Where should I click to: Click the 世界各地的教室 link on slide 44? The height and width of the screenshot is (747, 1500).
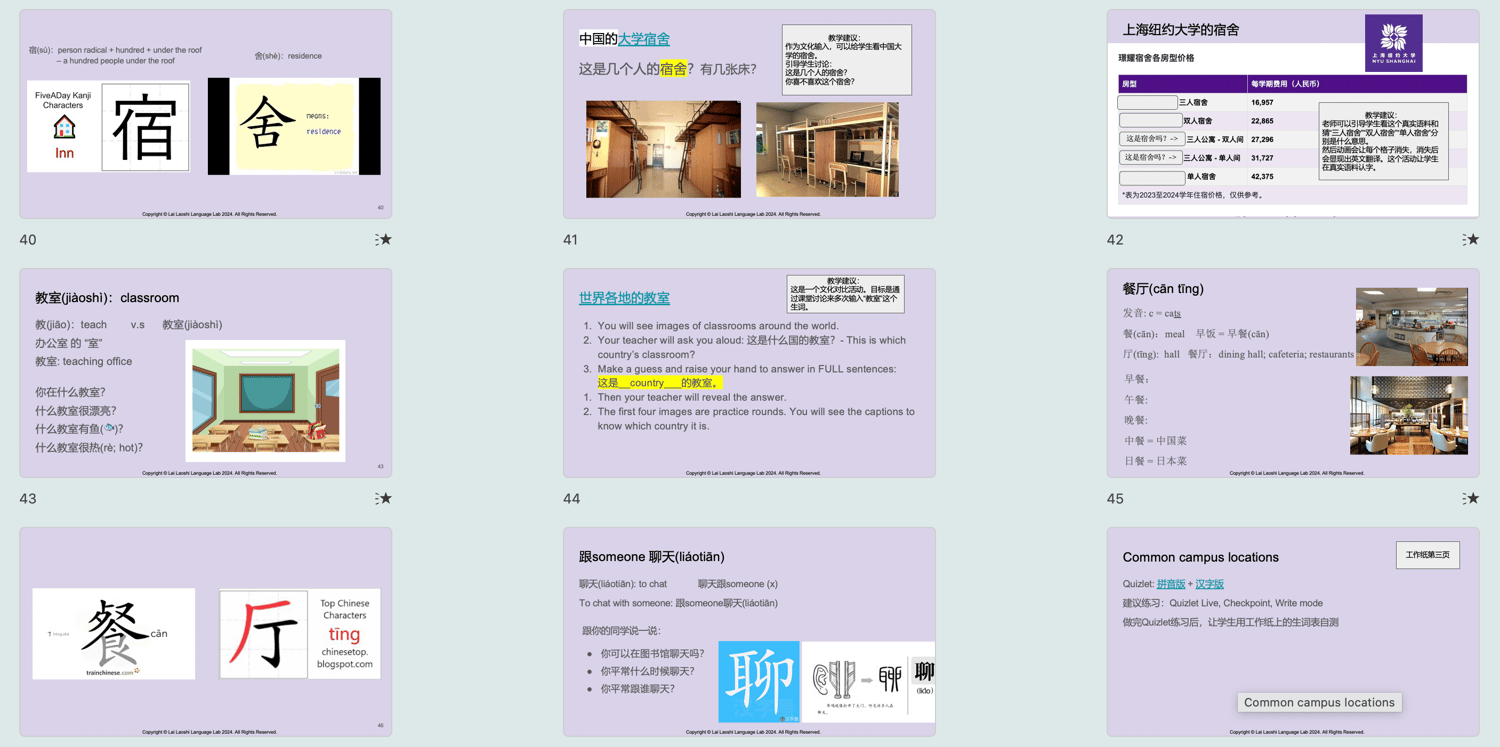[624, 298]
